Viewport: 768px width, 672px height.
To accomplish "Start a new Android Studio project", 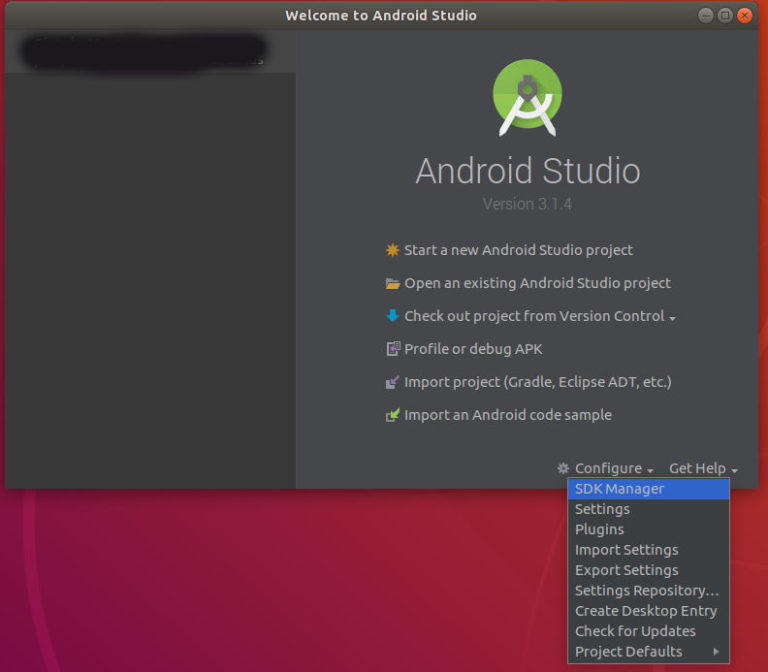I will [x=518, y=250].
